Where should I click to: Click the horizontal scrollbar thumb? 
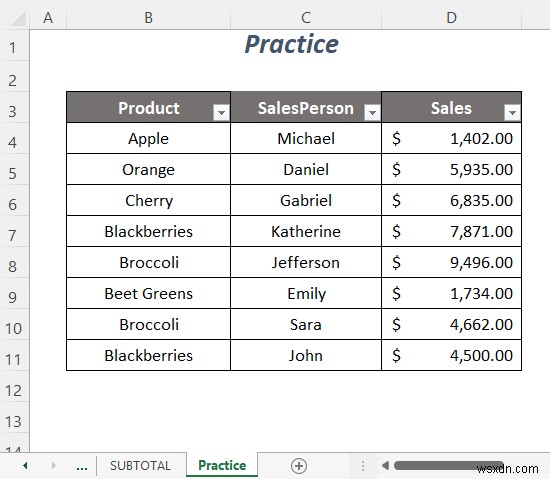coord(449,465)
